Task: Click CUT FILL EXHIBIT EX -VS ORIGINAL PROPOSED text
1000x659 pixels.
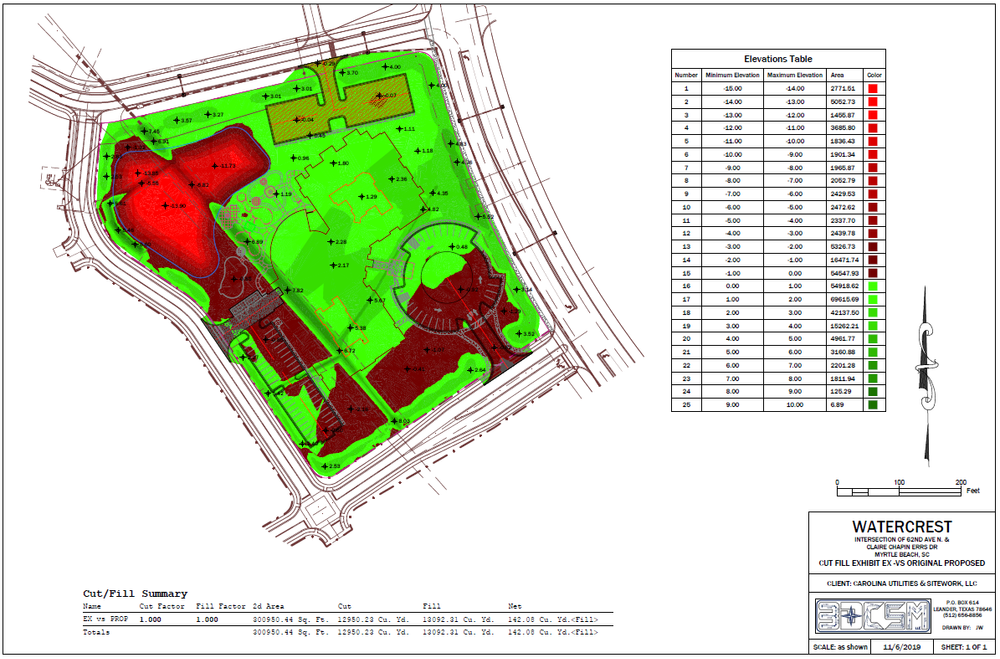Action: pyautogui.click(x=902, y=563)
